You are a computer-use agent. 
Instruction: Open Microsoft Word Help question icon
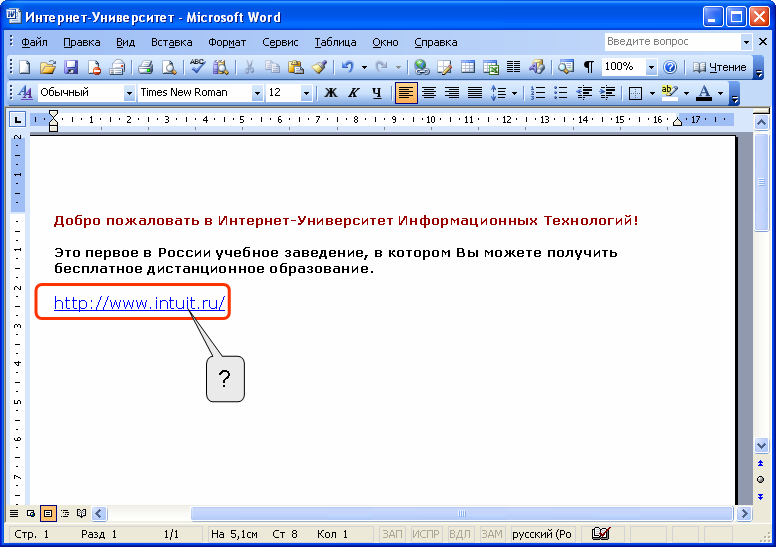(670, 67)
